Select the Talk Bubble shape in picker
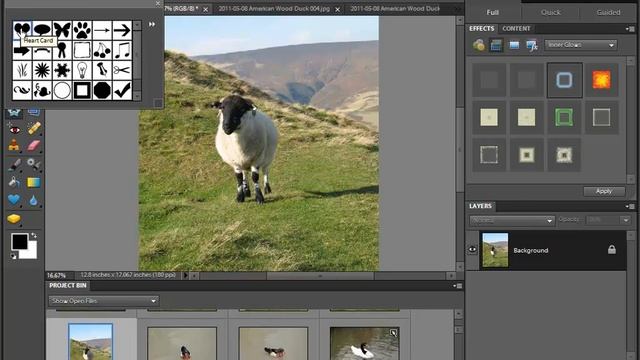Viewport: 640px width, 360px height. (42, 29)
